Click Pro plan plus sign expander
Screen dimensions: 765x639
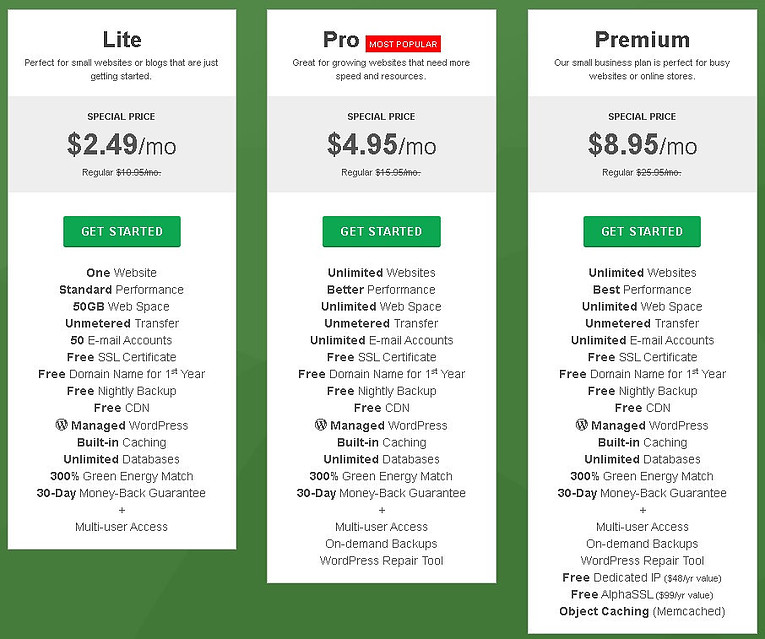(x=382, y=510)
